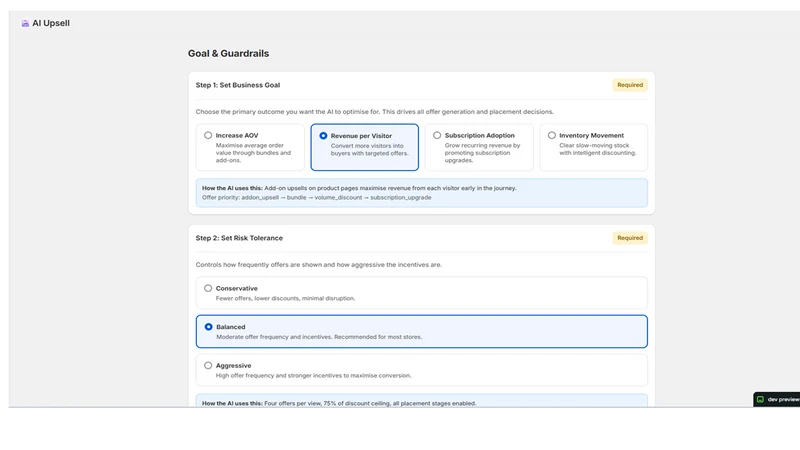This screenshot has width=800, height=450.
Task: Choose the Inventory Movement goal
Action: click(594, 147)
